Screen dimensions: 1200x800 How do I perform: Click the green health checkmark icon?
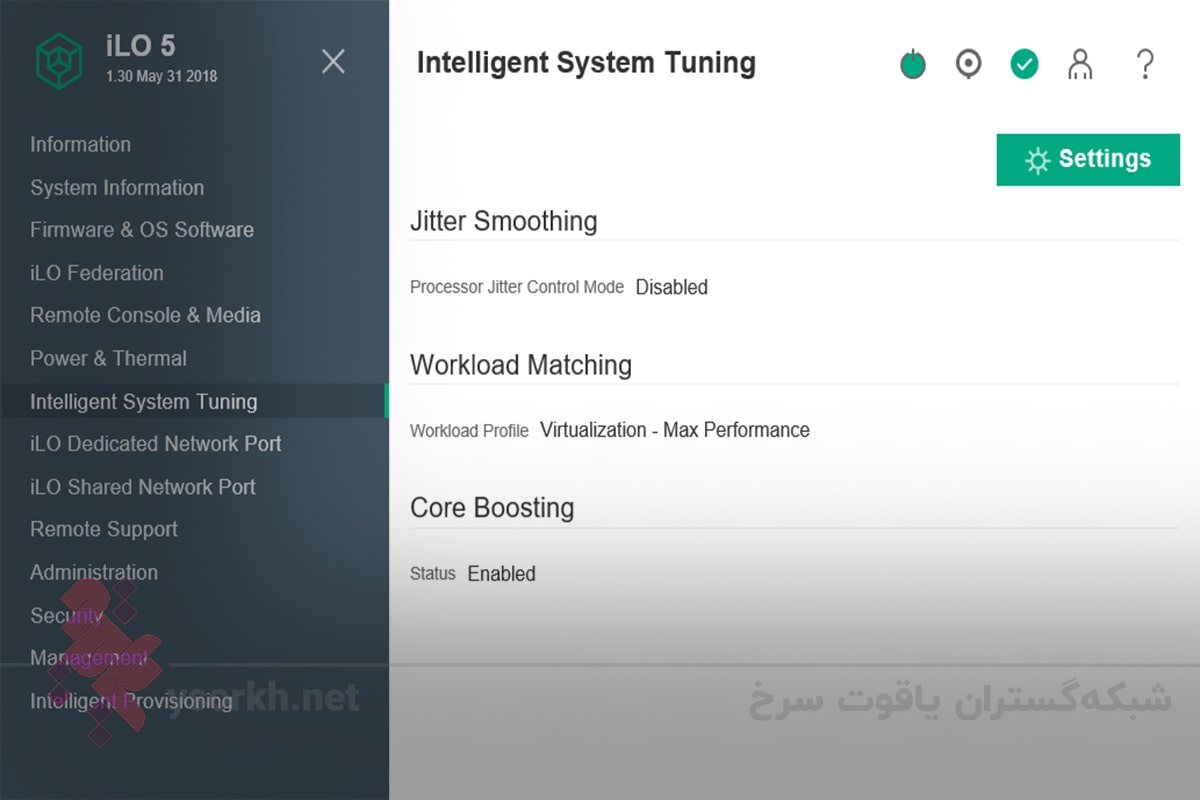tap(1024, 65)
